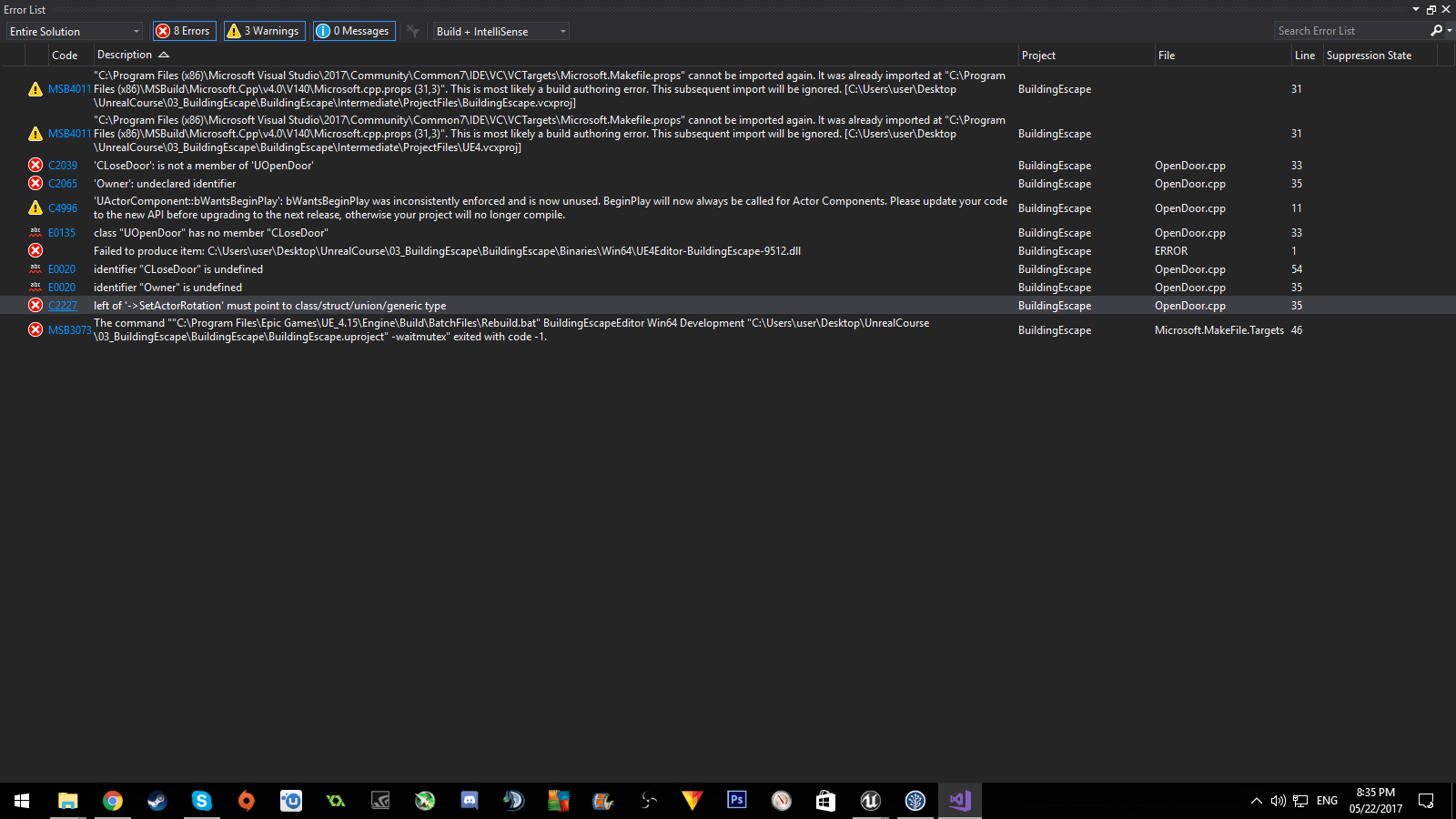Viewport: 1456px width, 819px height.
Task: Click the error icon on the 'Failed to produce item' row
Action: pyautogui.click(x=35, y=251)
